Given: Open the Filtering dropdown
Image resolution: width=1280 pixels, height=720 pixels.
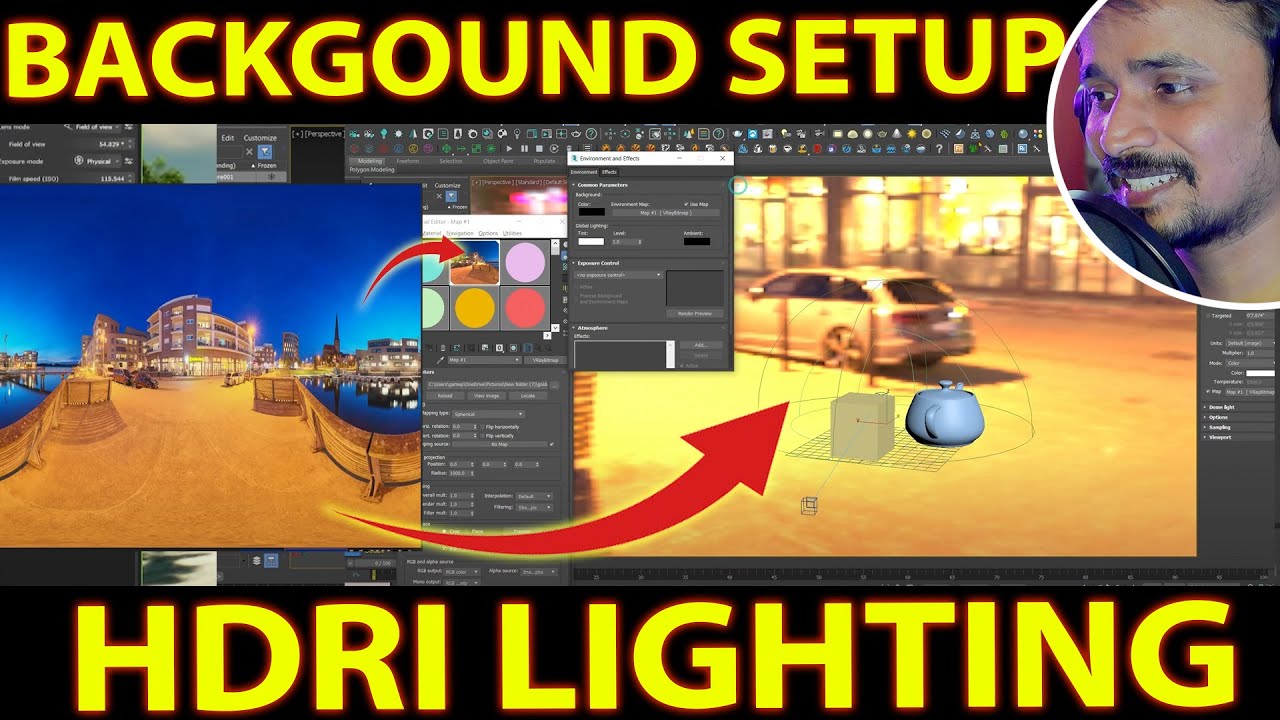Looking at the screenshot, I should tap(534, 507).
